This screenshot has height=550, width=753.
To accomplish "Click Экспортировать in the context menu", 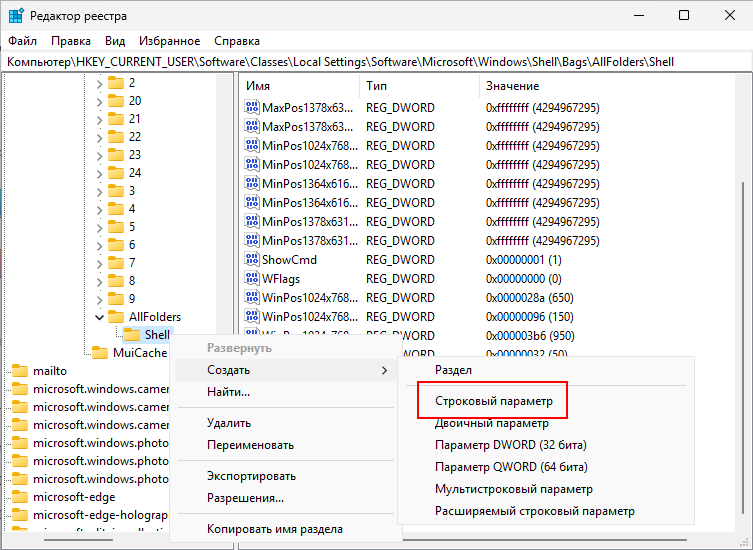I will [x=251, y=476].
